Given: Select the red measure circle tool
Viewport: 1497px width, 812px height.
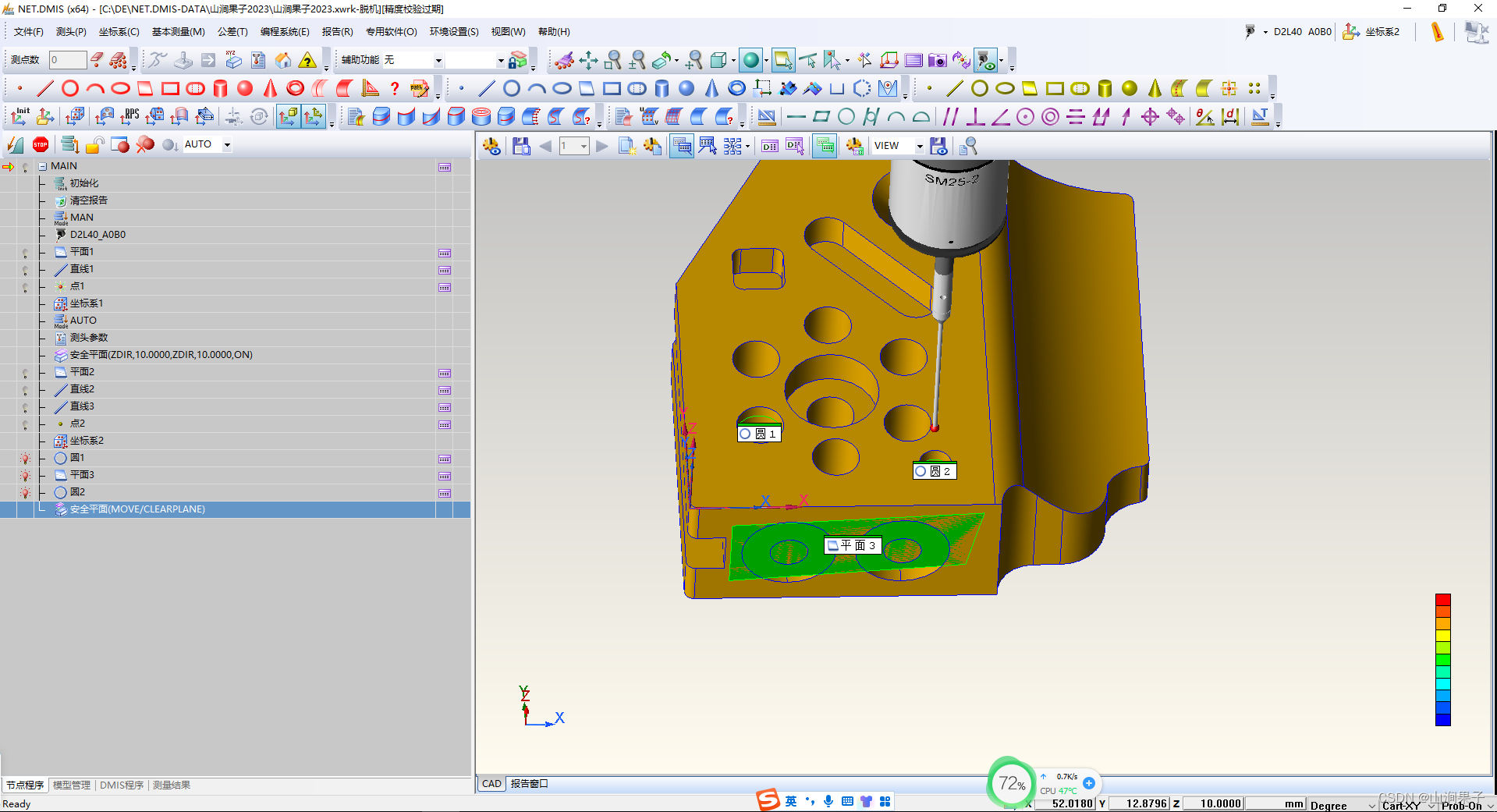Looking at the screenshot, I should [x=70, y=88].
